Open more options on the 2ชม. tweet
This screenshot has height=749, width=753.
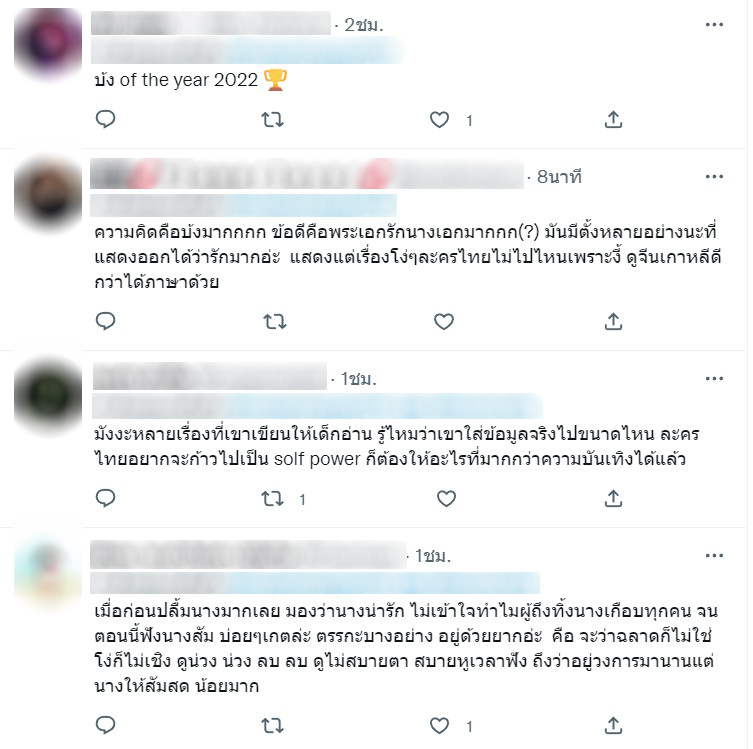[714, 24]
